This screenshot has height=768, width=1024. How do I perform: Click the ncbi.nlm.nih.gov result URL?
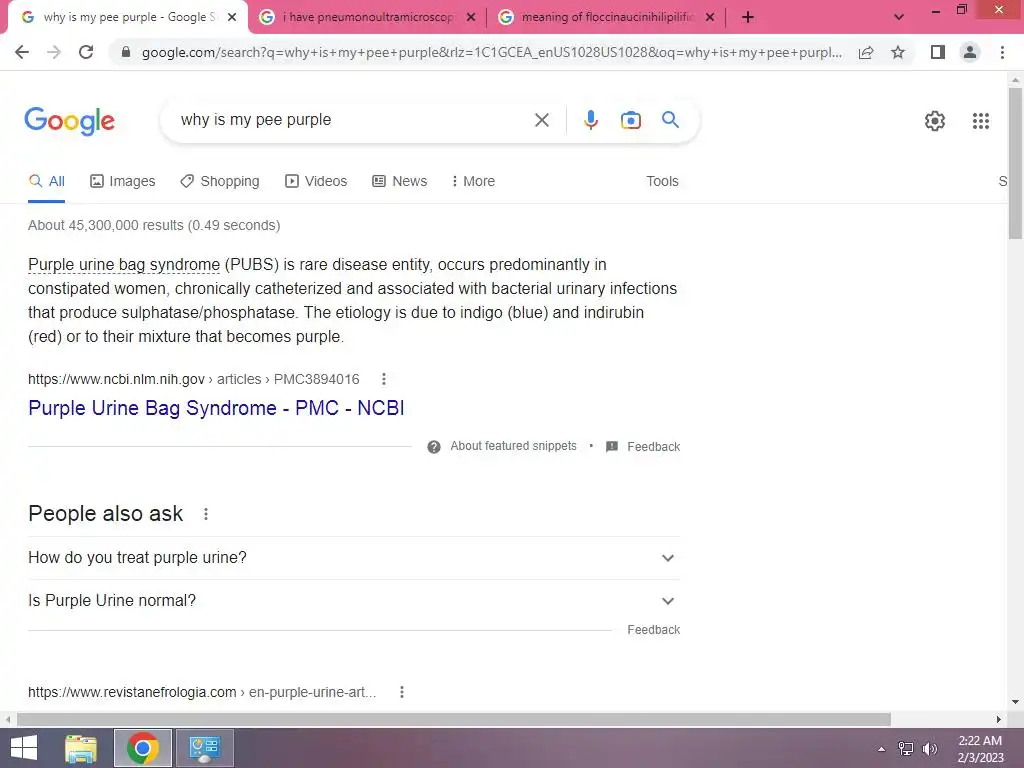pos(193,379)
